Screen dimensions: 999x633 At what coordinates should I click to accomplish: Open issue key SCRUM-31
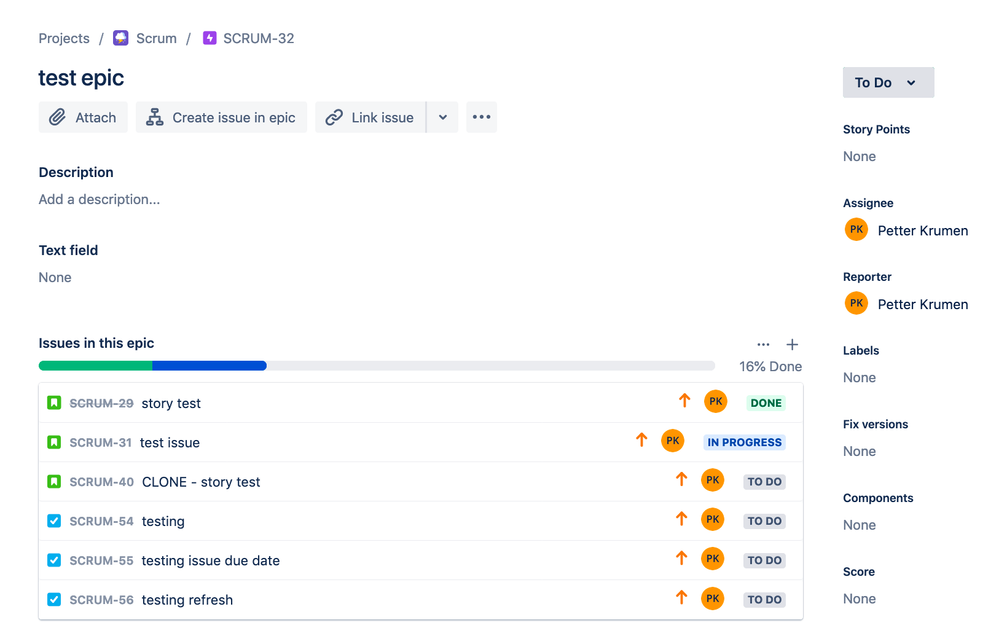tap(101, 443)
